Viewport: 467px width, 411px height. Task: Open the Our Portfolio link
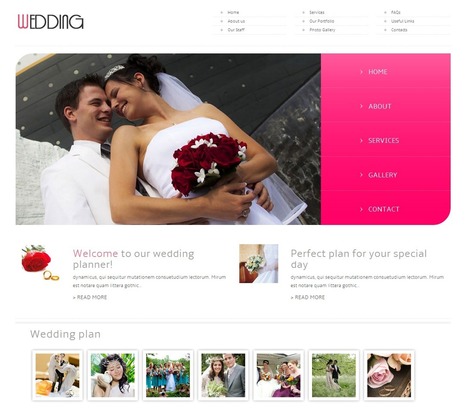click(322, 21)
